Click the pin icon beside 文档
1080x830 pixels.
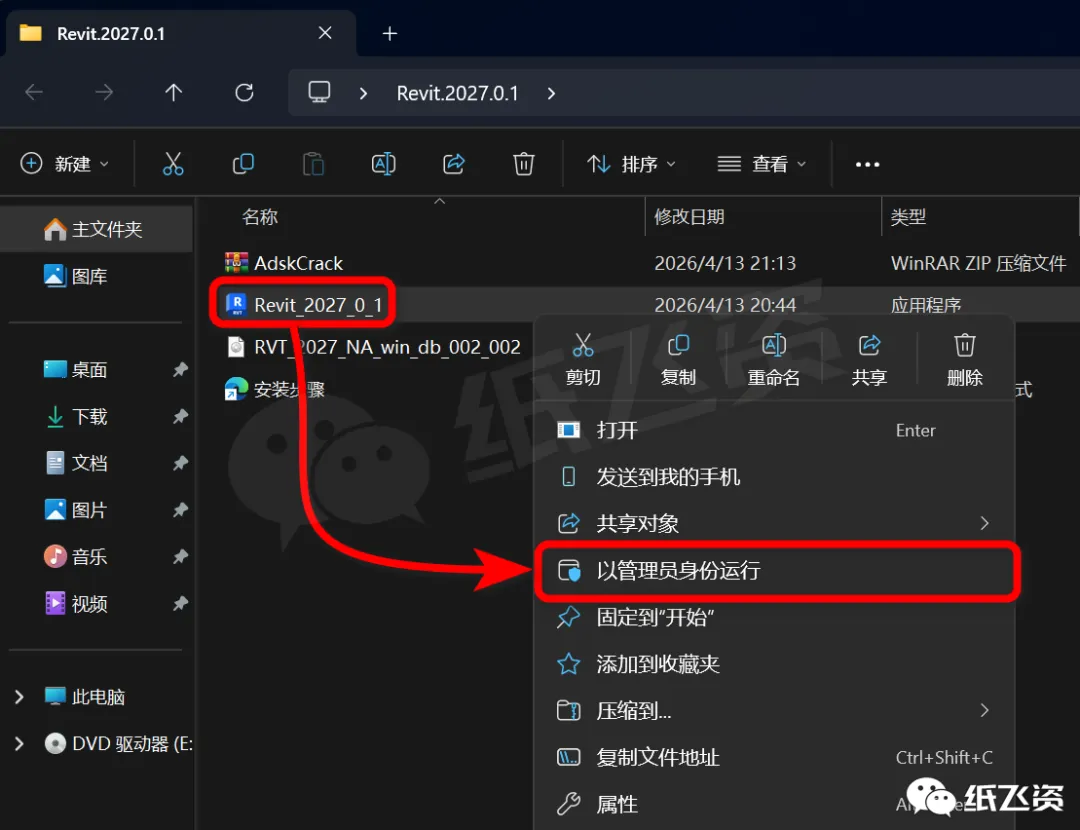pos(180,463)
